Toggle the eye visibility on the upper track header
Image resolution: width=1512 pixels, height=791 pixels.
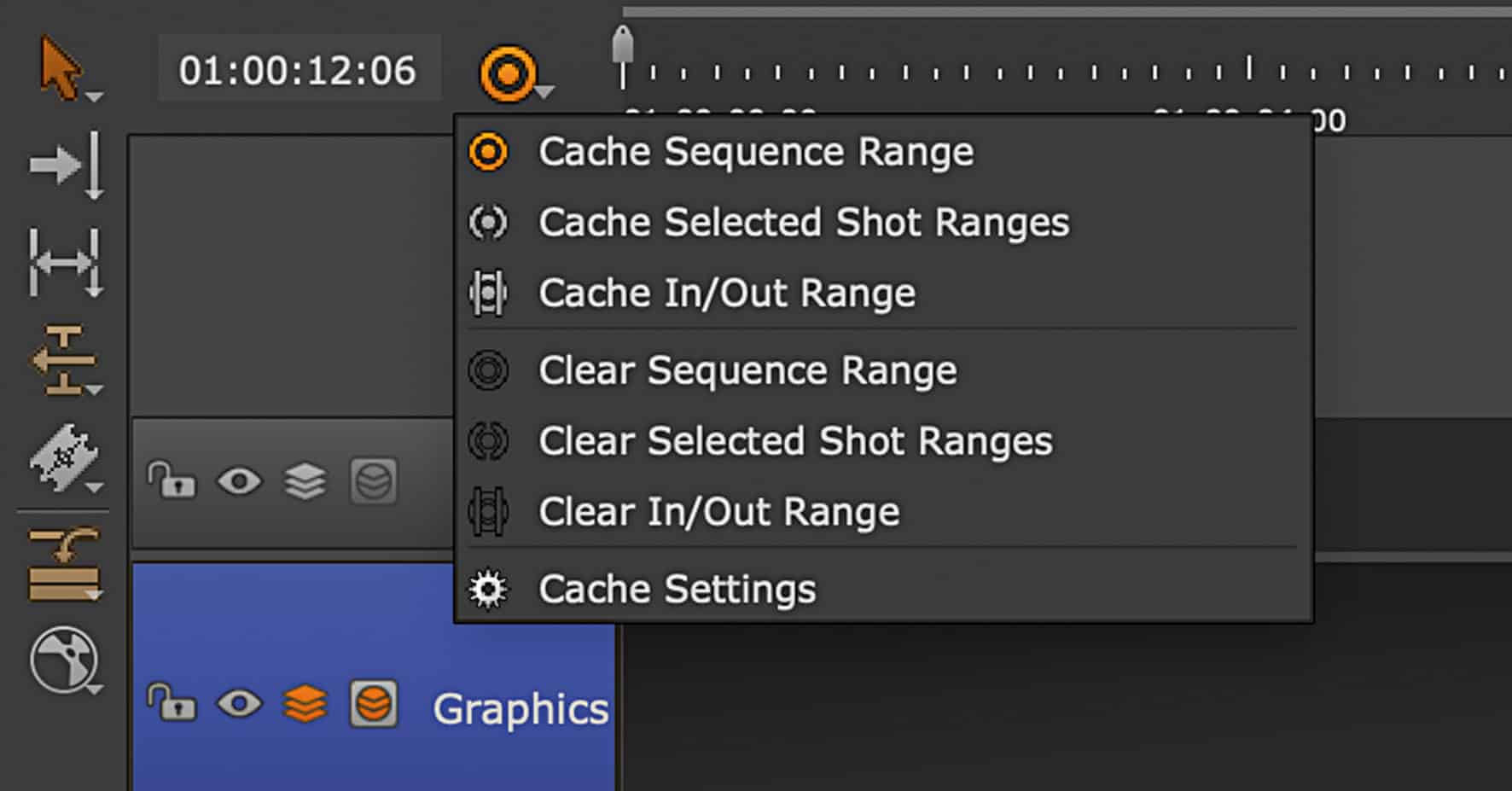[240, 480]
